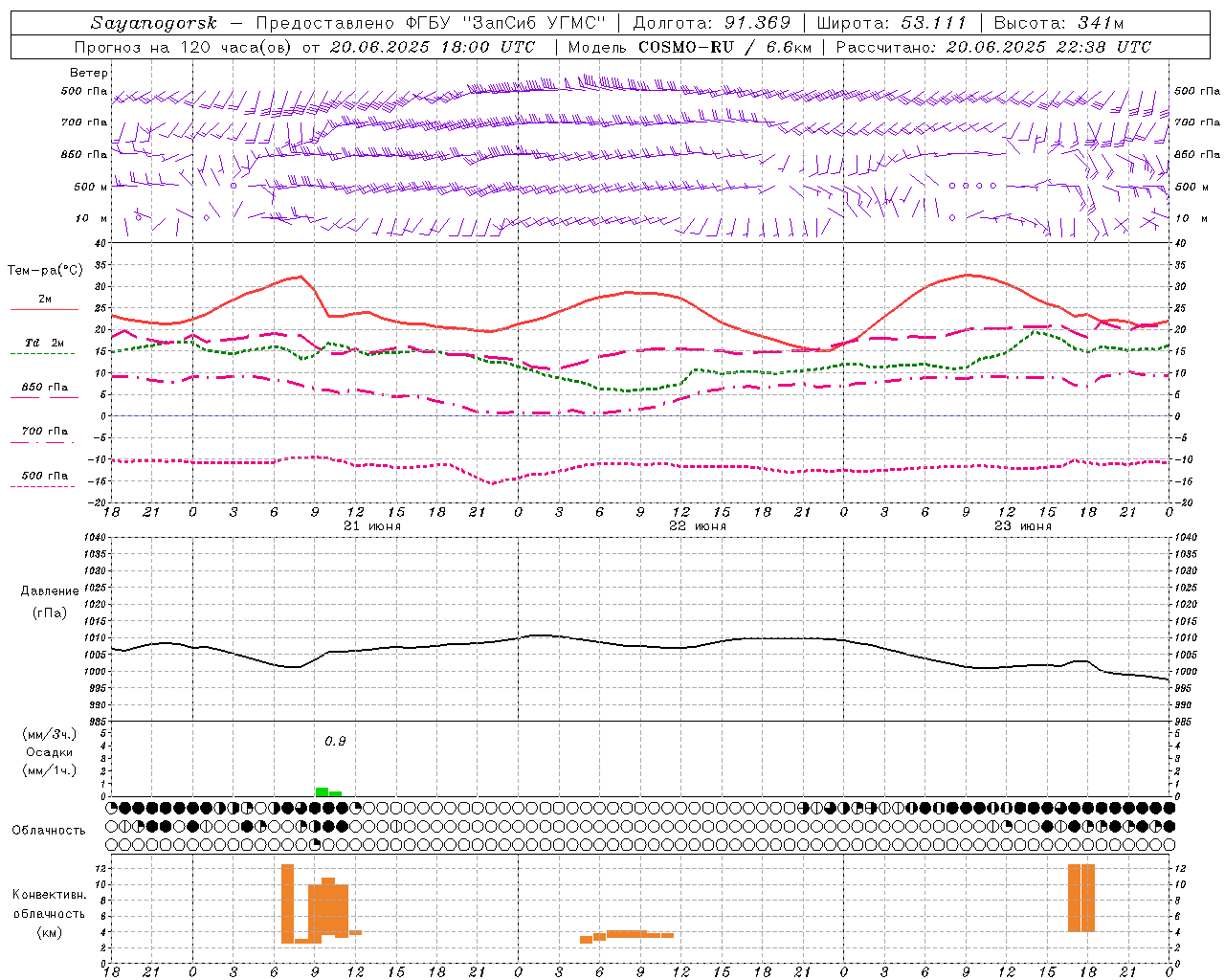Select the 'Высота: 341м' elevation value
This screenshot has height=980, width=1225.
[x=1058, y=23]
